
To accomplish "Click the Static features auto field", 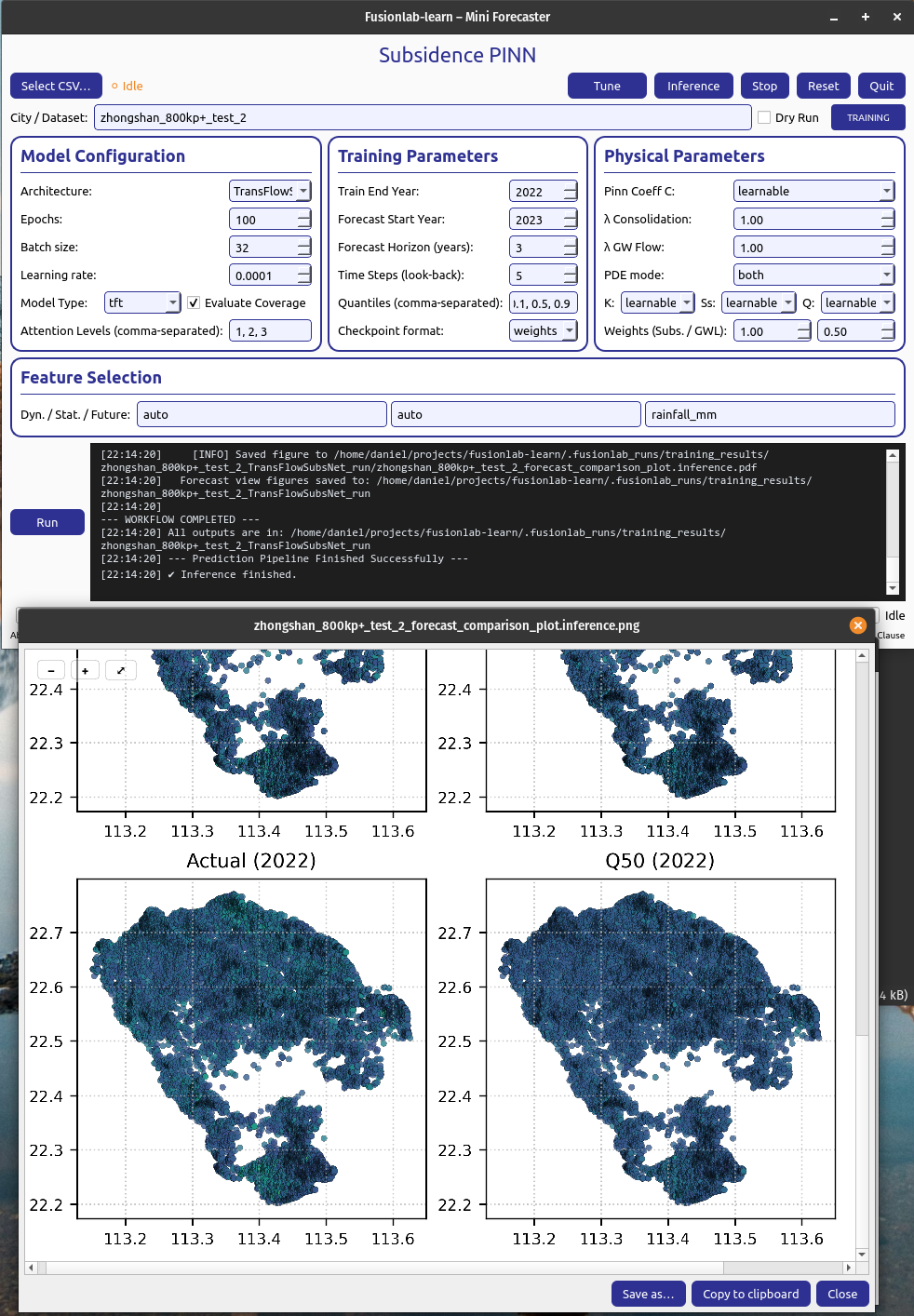I will pos(516,414).
